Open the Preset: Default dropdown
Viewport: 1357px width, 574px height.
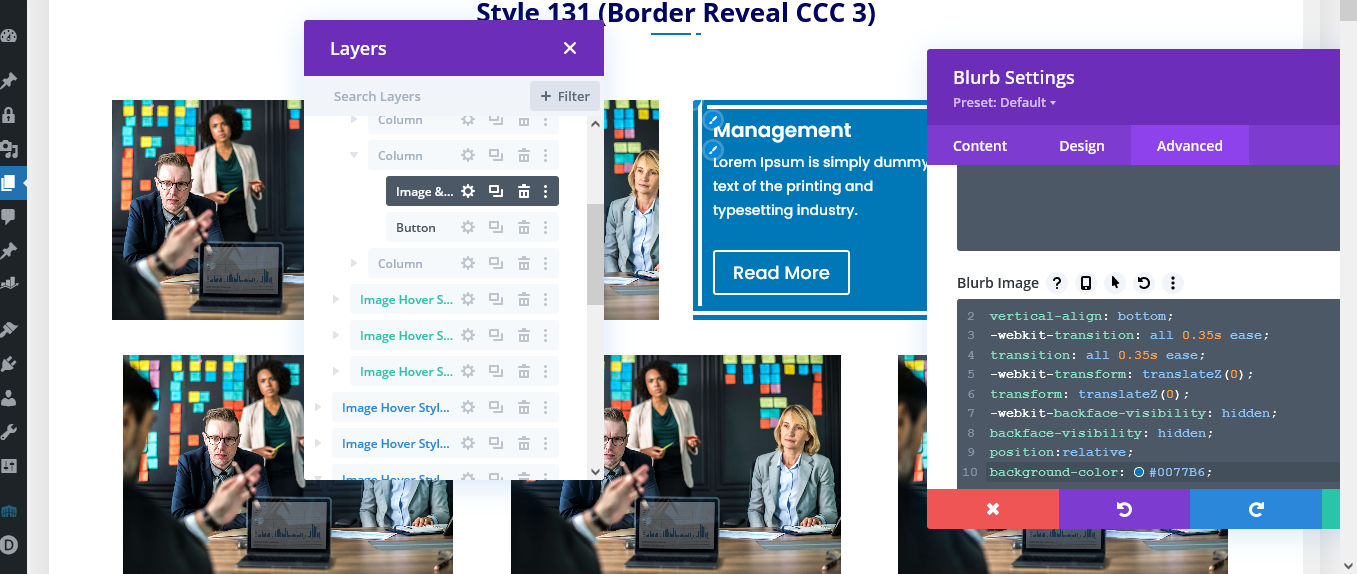point(1004,102)
